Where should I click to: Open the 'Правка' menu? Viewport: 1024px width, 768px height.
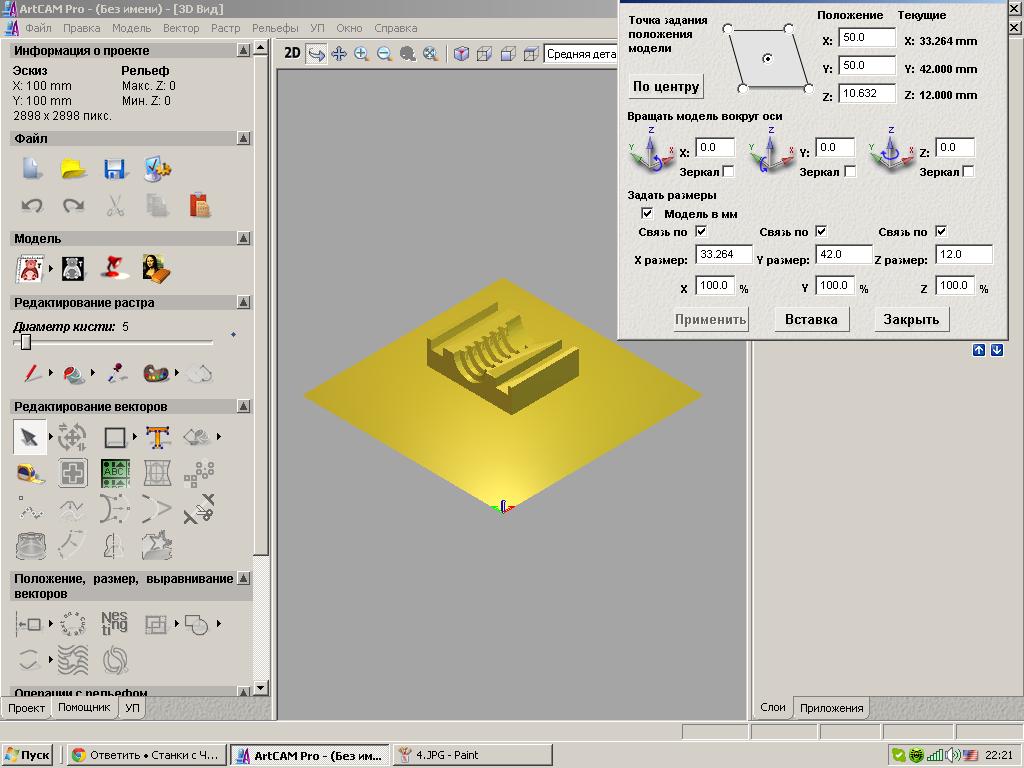(82, 28)
